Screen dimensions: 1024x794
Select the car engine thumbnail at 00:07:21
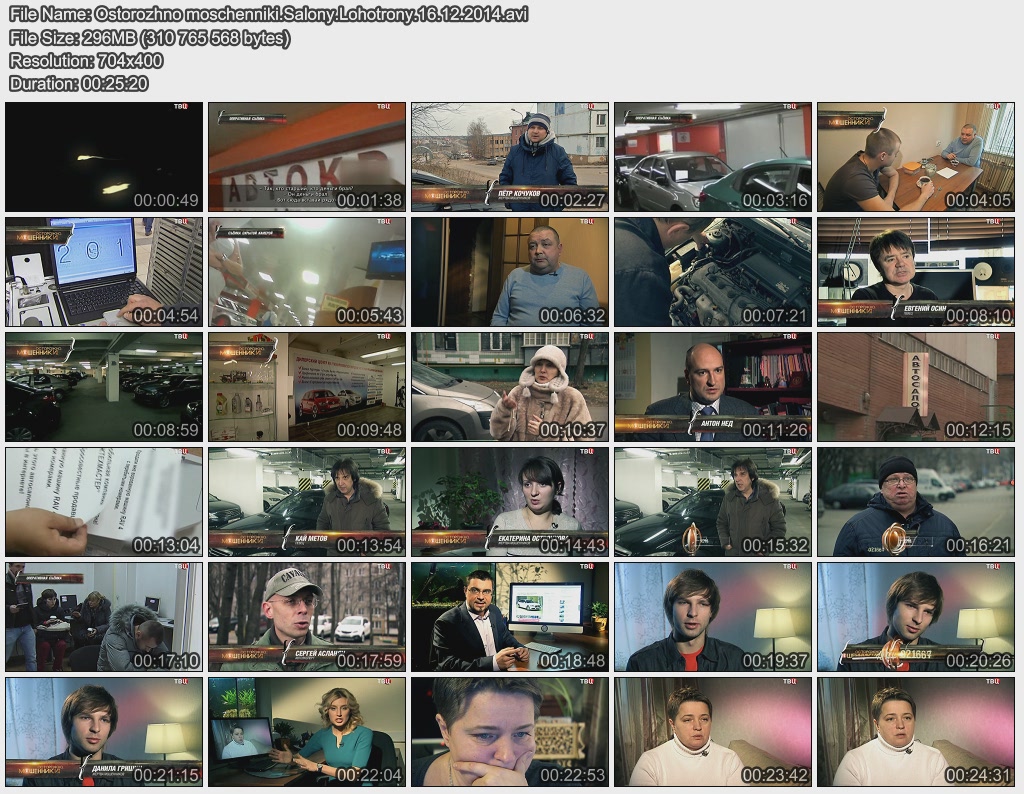(x=712, y=271)
